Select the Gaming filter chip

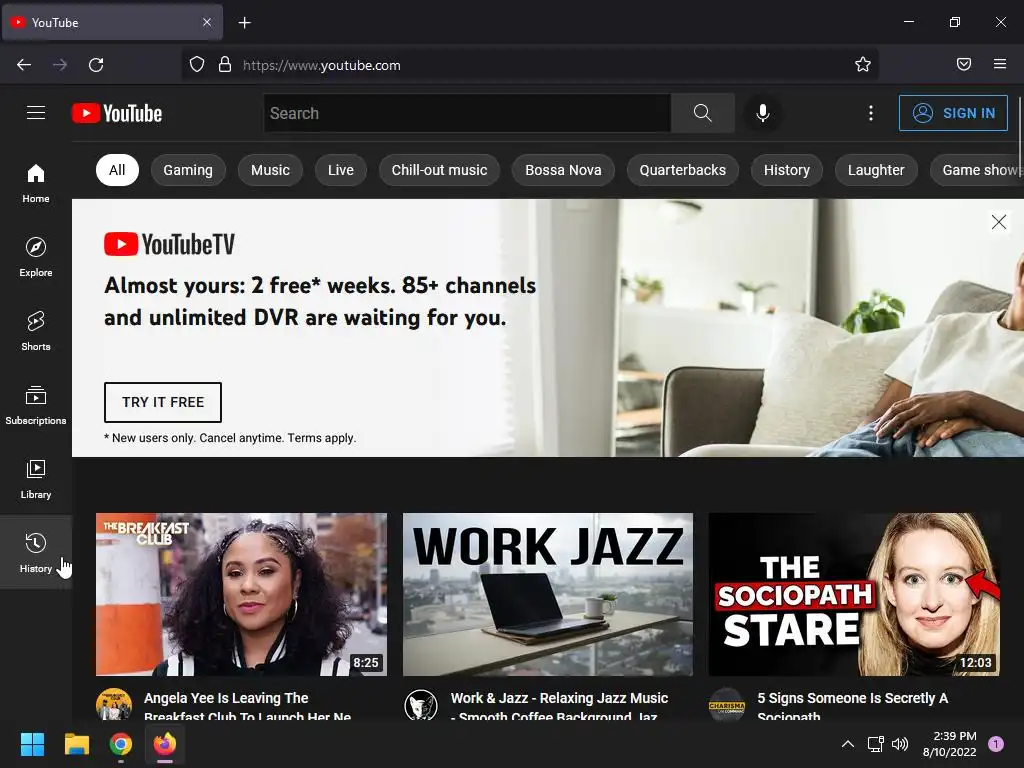[188, 170]
